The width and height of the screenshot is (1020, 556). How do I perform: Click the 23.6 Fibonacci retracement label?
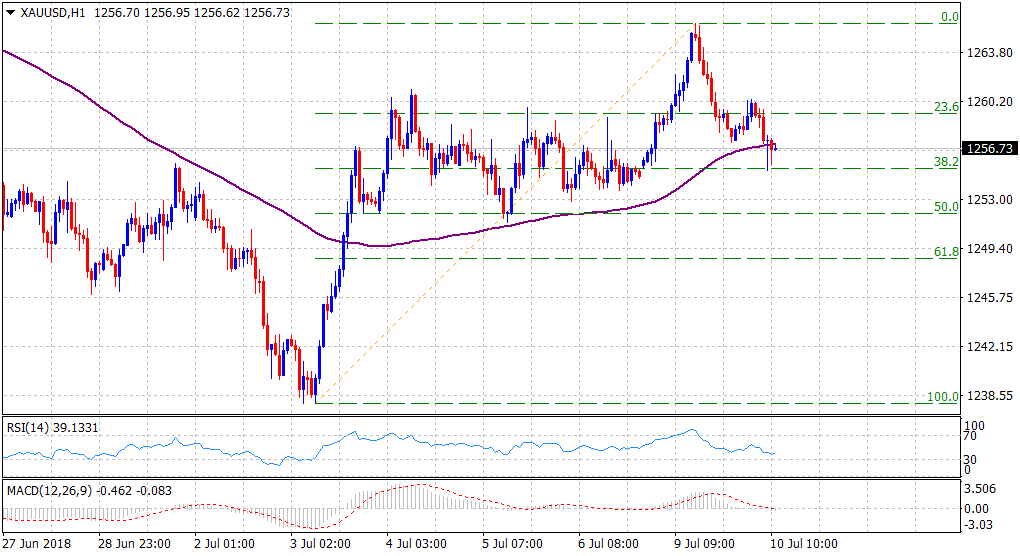(x=946, y=106)
